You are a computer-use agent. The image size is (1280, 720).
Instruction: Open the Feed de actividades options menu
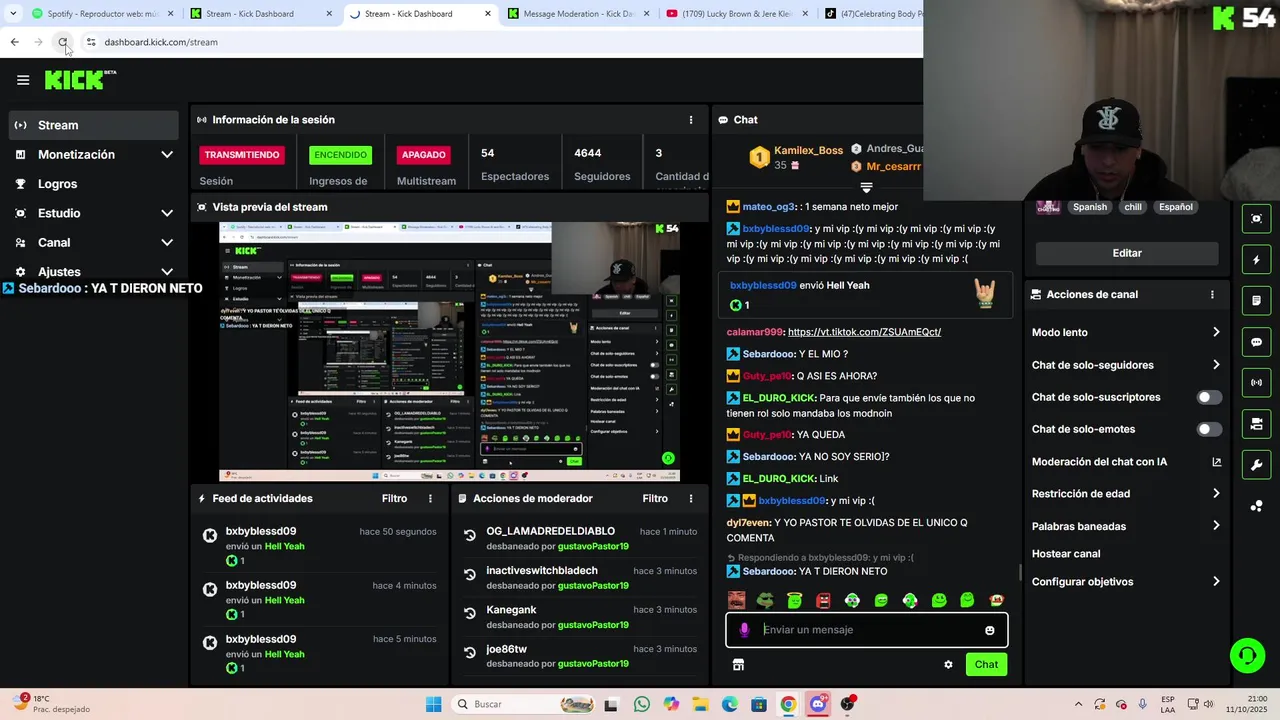pyautogui.click(x=431, y=498)
